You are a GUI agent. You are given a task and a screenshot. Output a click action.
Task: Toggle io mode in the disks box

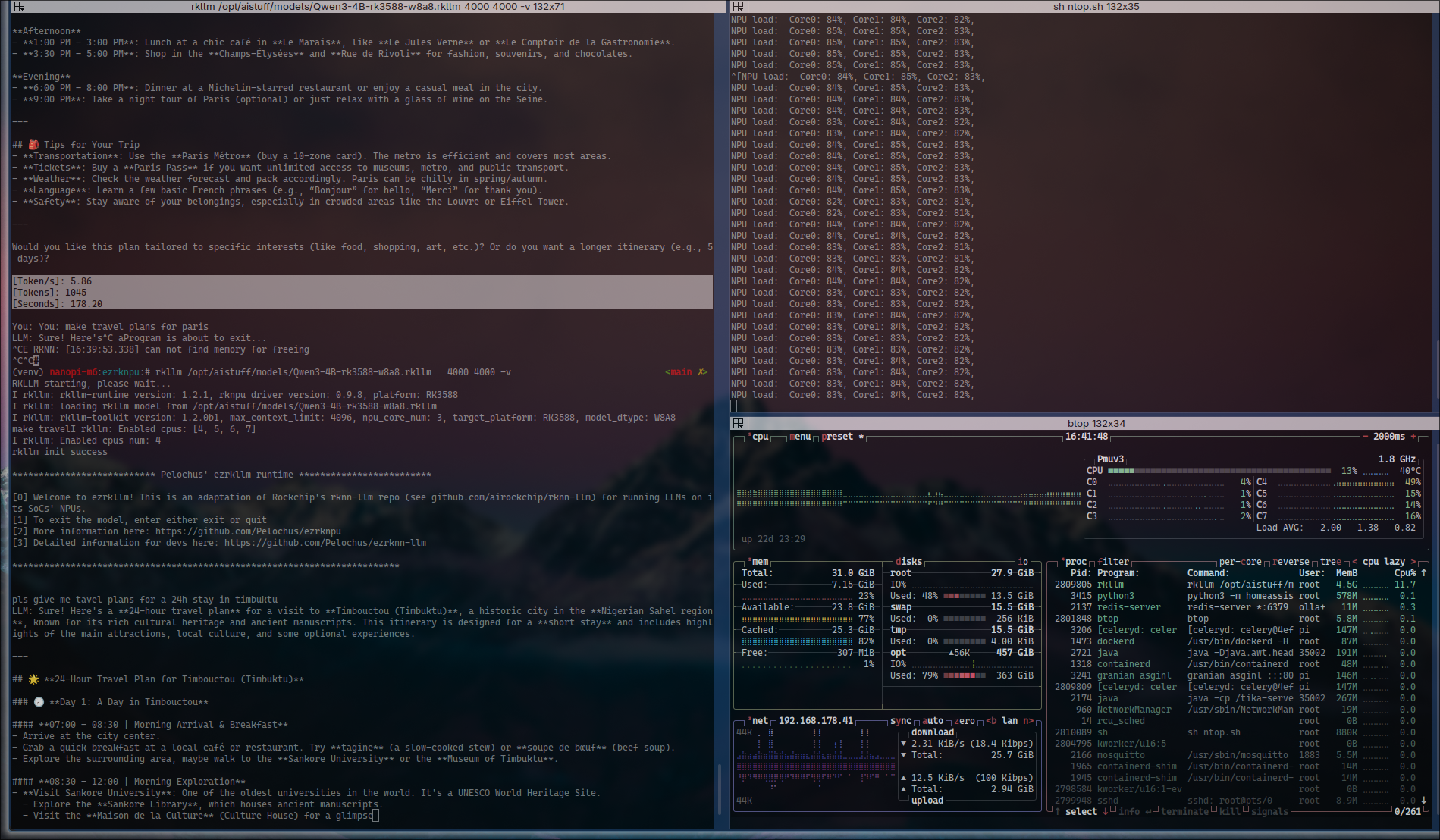click(x=1023, y=562)
